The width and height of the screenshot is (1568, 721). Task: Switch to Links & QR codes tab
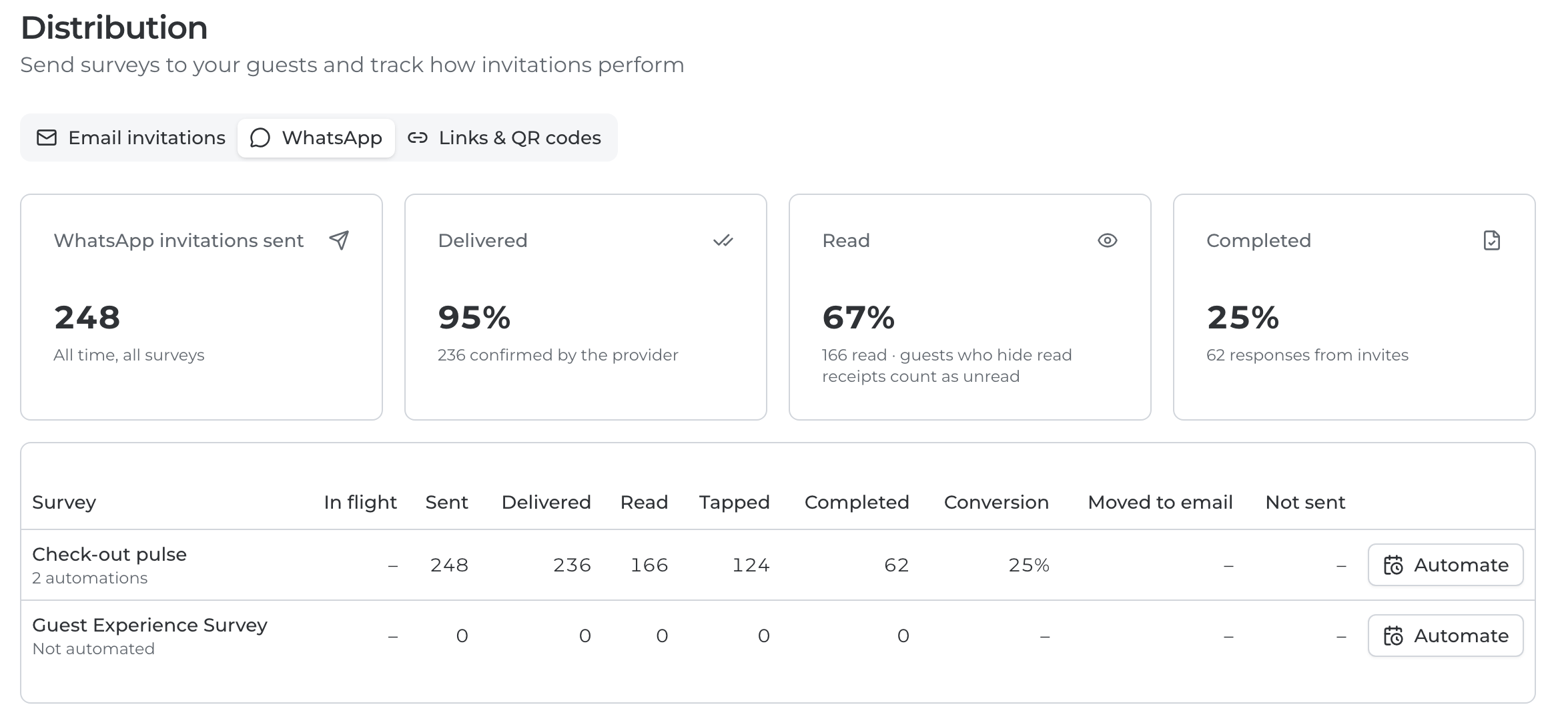504,138
